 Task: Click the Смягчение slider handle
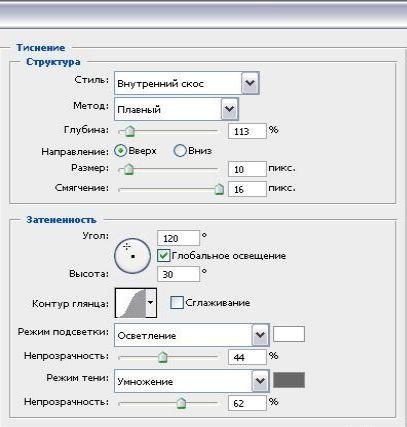(x=219, y=189)
